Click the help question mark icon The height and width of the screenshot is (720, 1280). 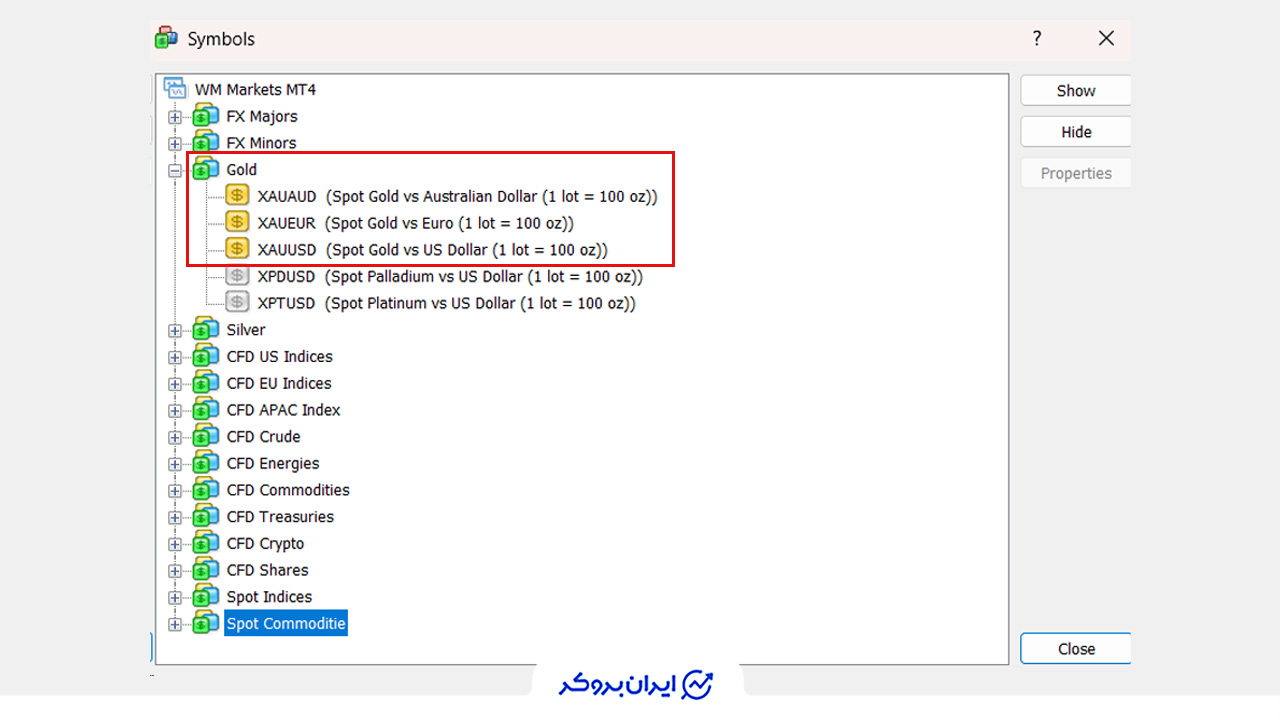(x=1037, y=39)
